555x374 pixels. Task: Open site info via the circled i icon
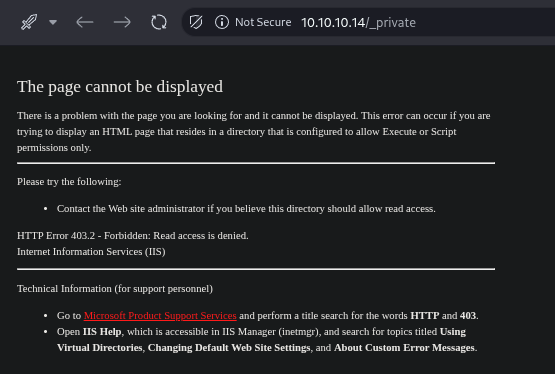point(222,22)
